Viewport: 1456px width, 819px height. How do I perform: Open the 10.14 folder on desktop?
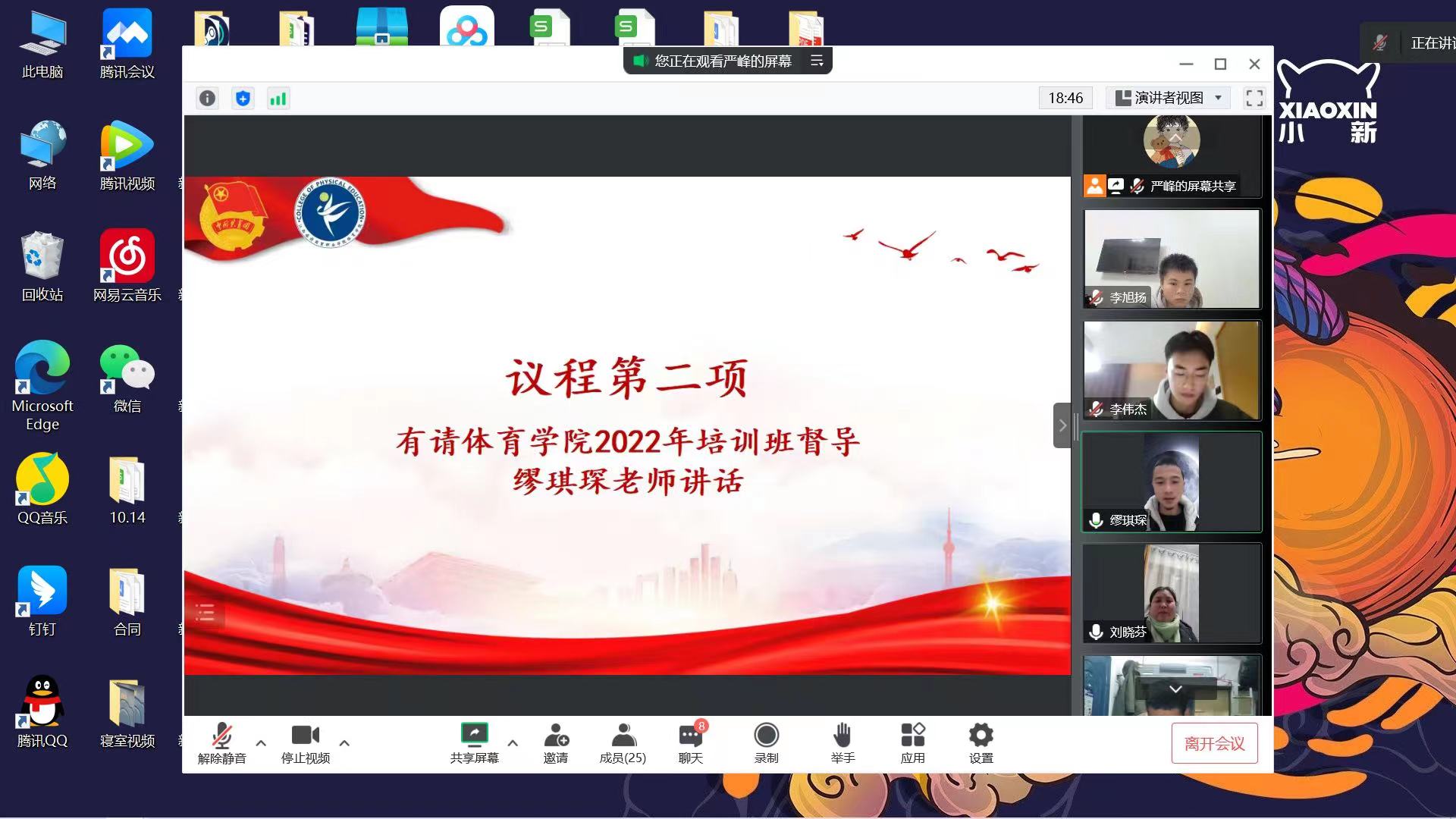pos(127,490)
